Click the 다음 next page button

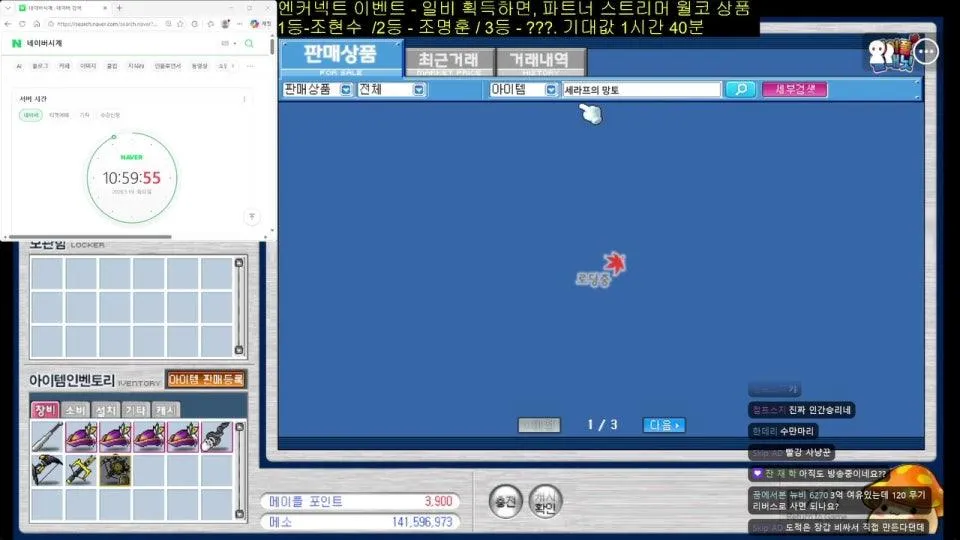click(x=664, y=425)
